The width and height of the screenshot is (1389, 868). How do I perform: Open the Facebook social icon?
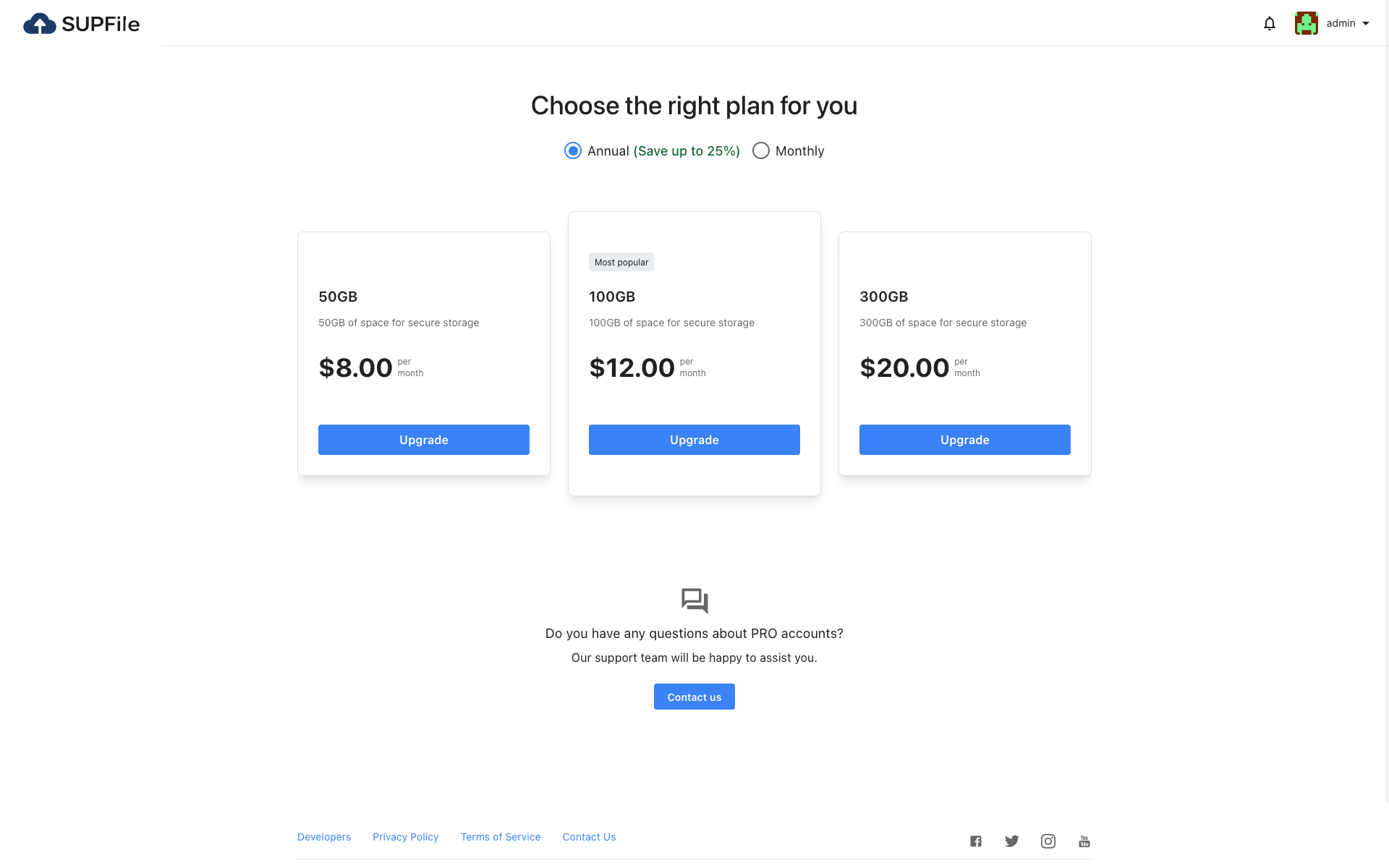(976, 841)
